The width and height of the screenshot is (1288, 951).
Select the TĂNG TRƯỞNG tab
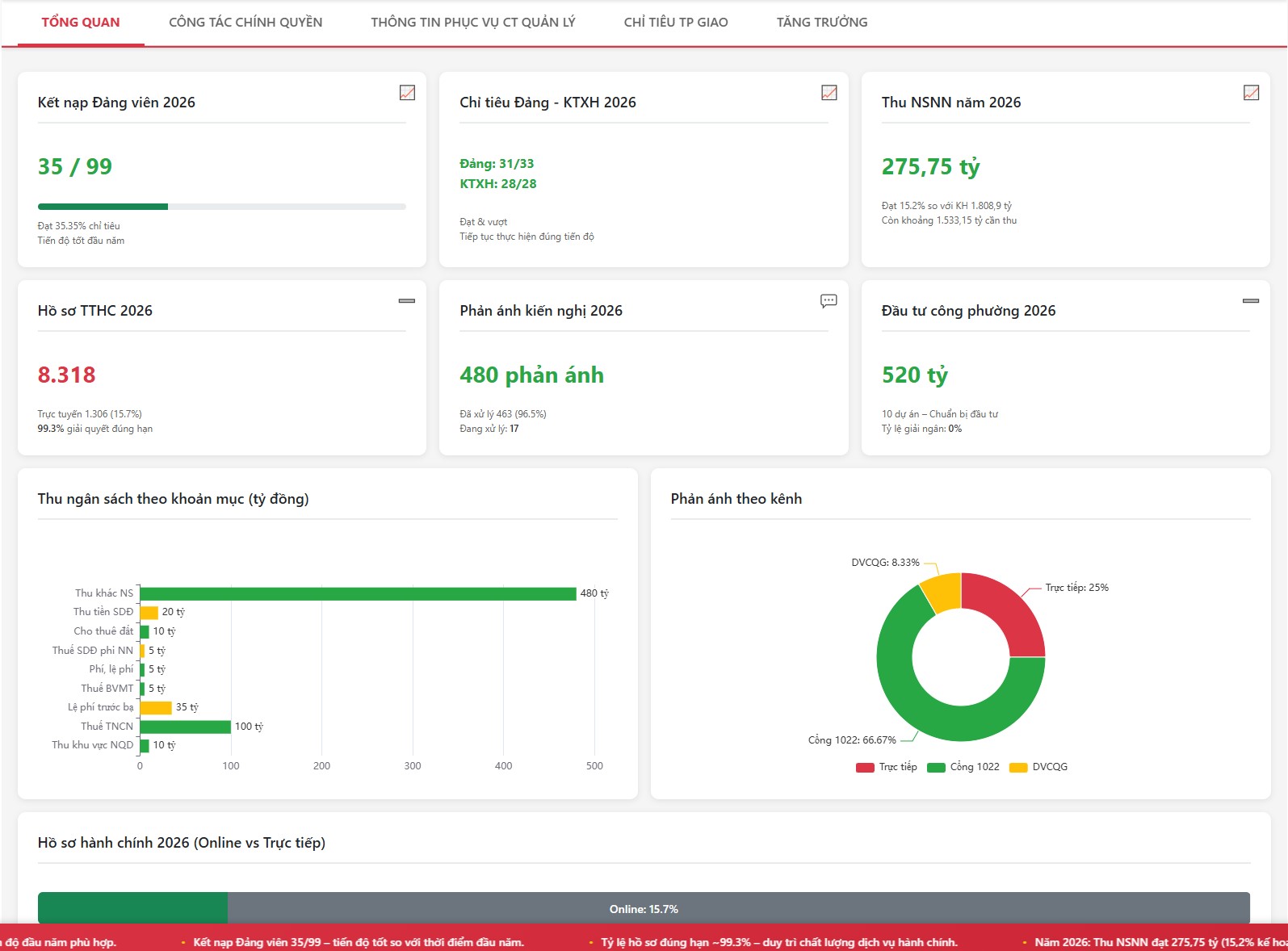coord(822,23)
